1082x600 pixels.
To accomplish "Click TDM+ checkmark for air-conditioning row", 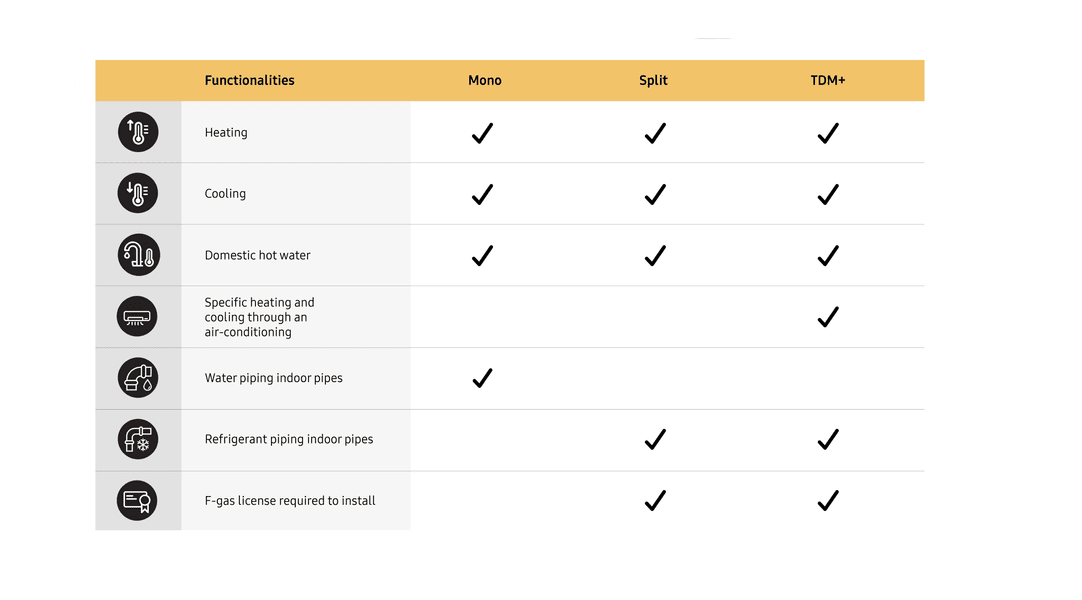I will tap(827, 317).
